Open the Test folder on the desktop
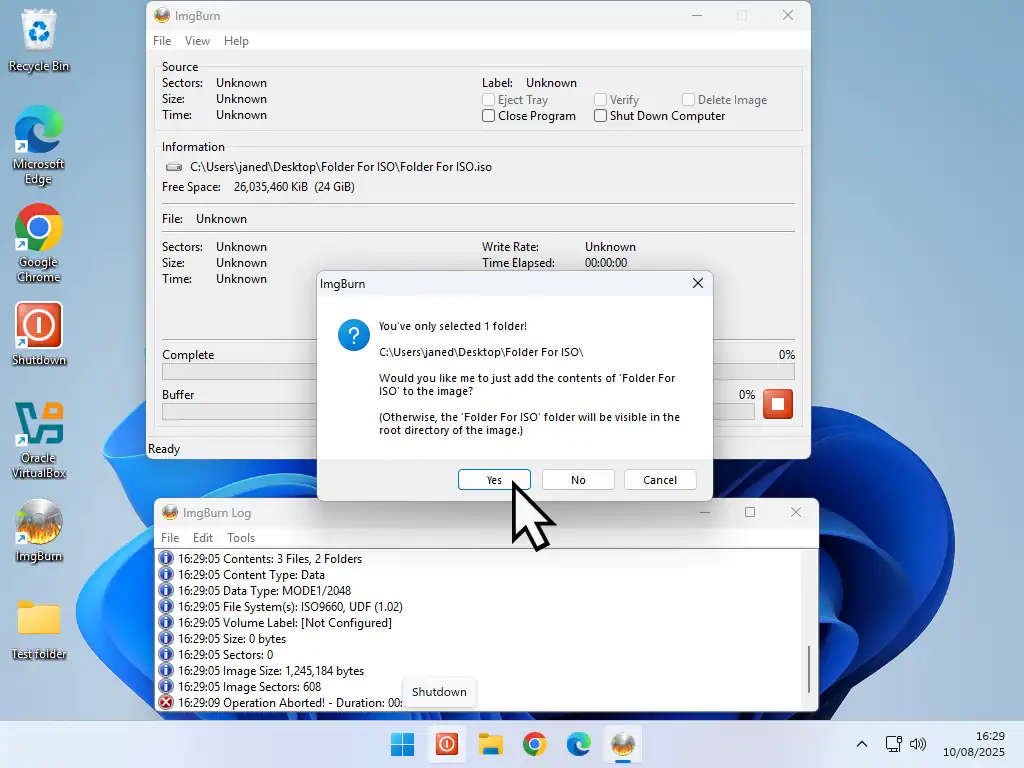The width and height of the screenshot is (1024, 768). 39,628
